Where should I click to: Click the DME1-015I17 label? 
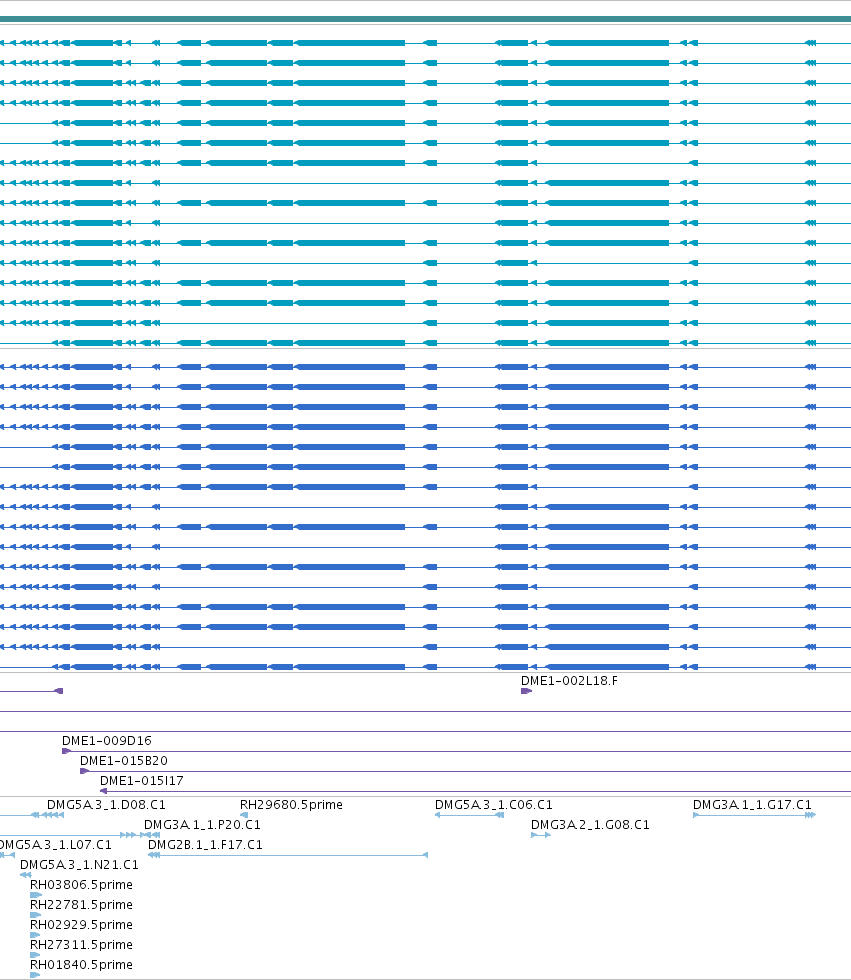[142, 781]
